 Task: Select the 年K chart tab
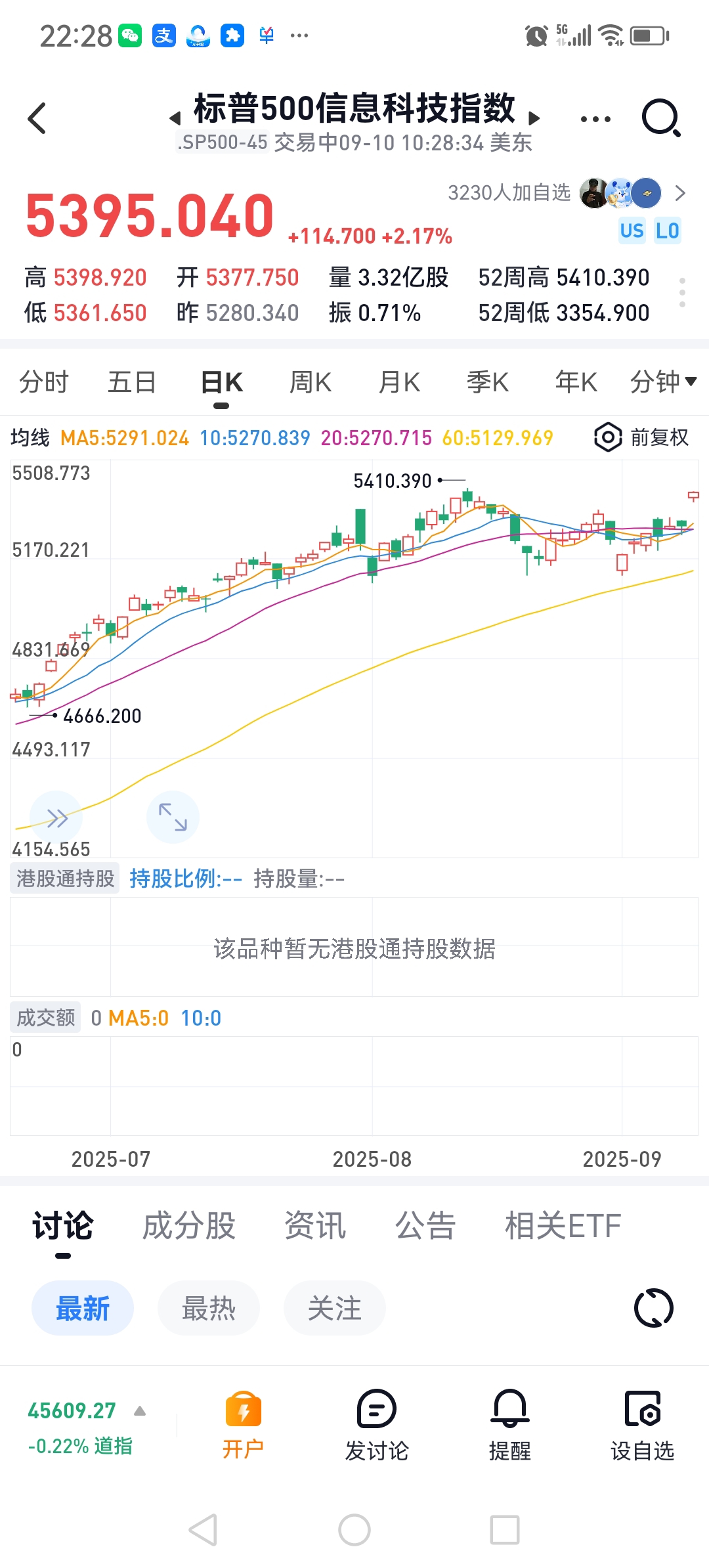[576, 381]
